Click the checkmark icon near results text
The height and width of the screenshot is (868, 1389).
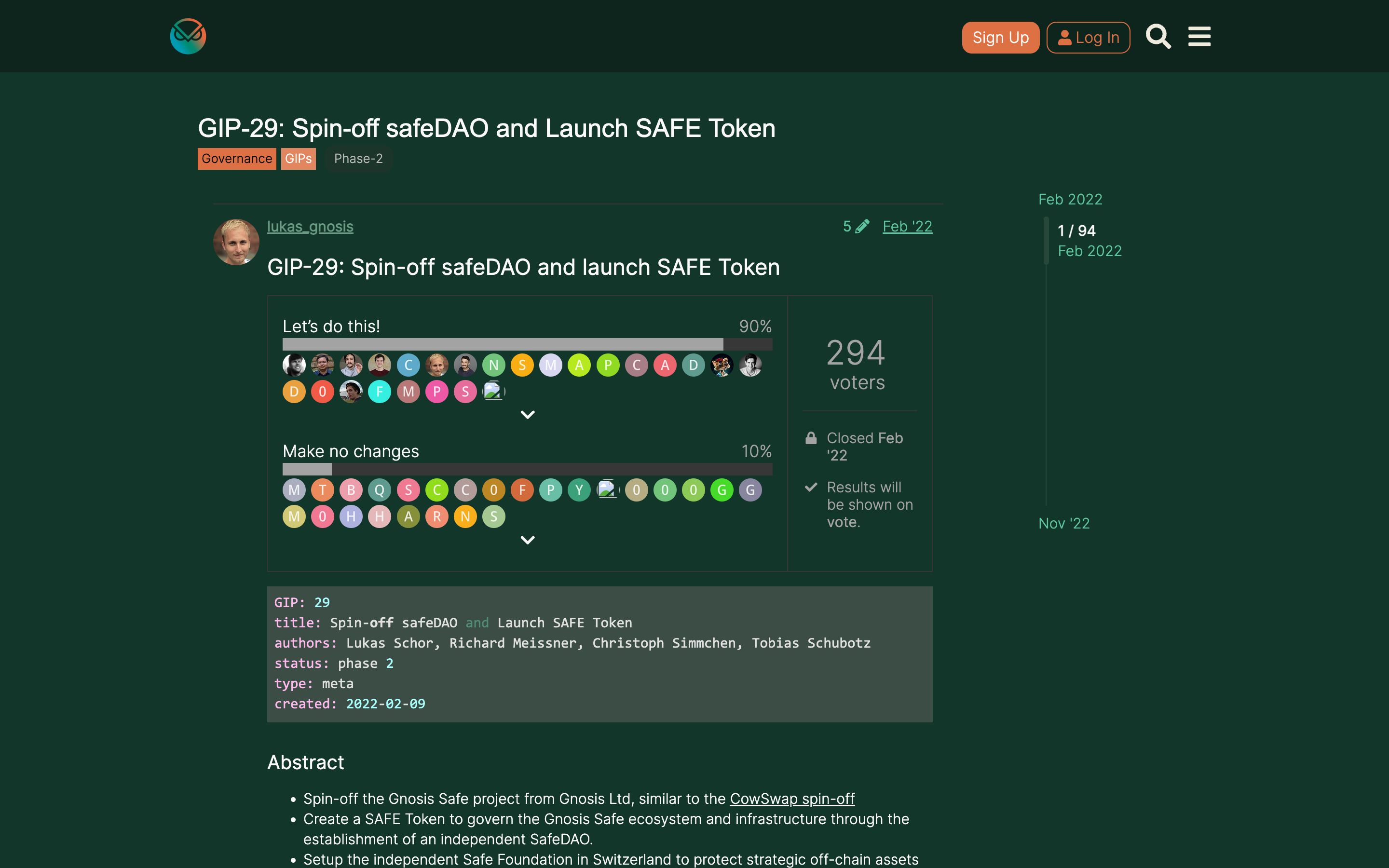click(810, 487)
